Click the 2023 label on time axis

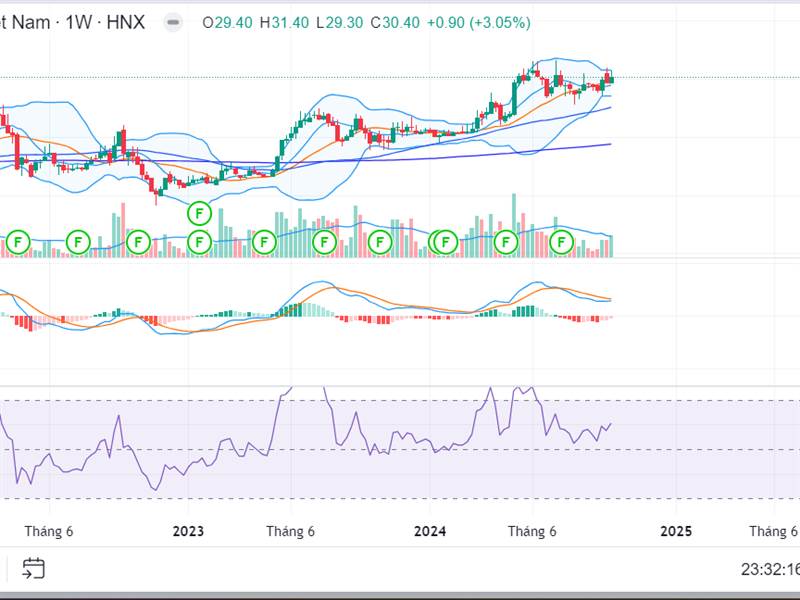[188, 531]
